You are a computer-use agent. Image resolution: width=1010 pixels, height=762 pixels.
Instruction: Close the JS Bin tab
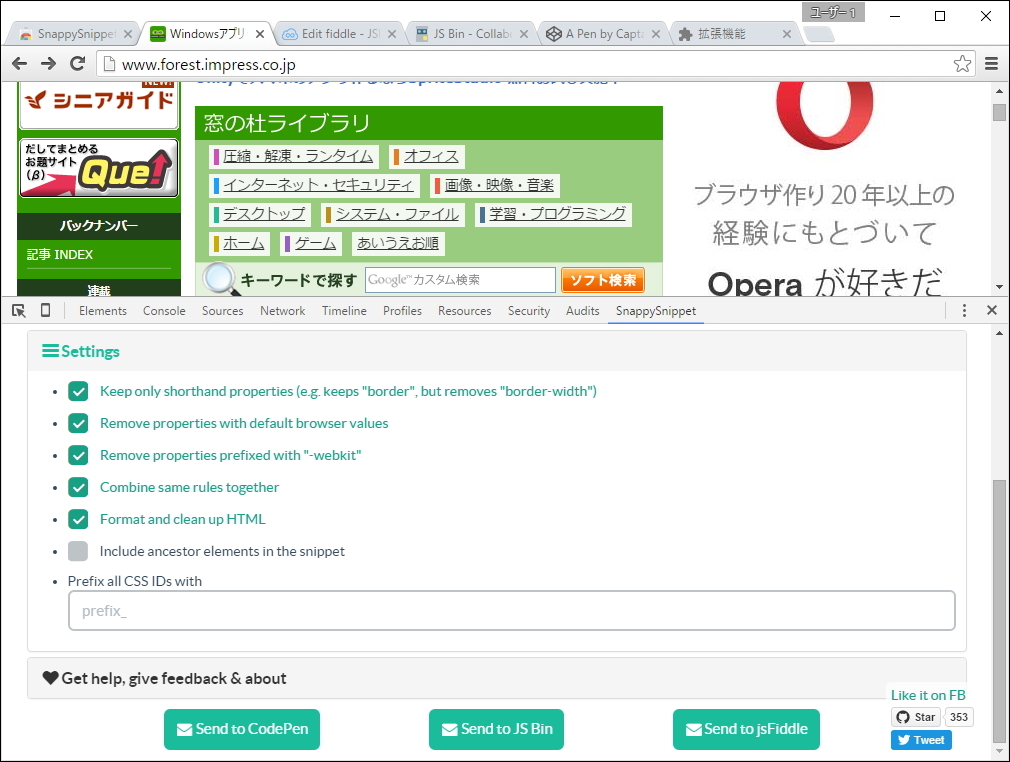(x=524, y=34)
